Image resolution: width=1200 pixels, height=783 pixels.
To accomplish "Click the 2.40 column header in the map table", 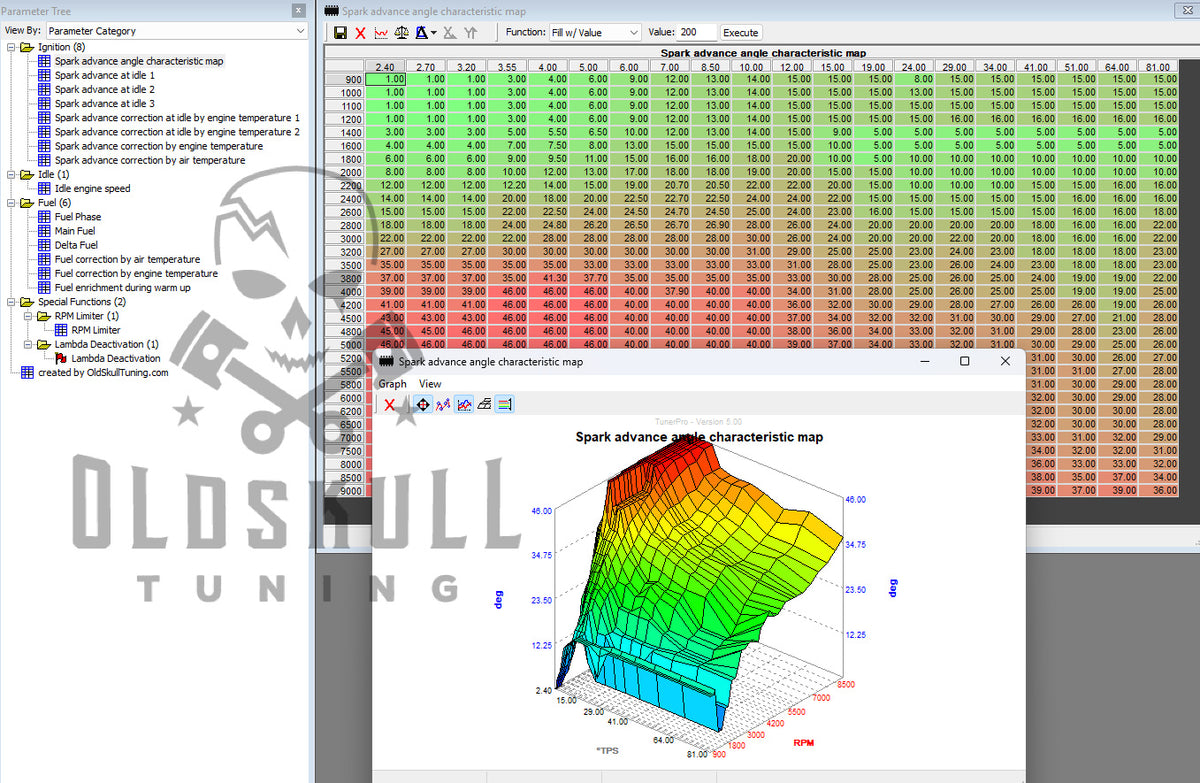I will (x=384, y=66).
